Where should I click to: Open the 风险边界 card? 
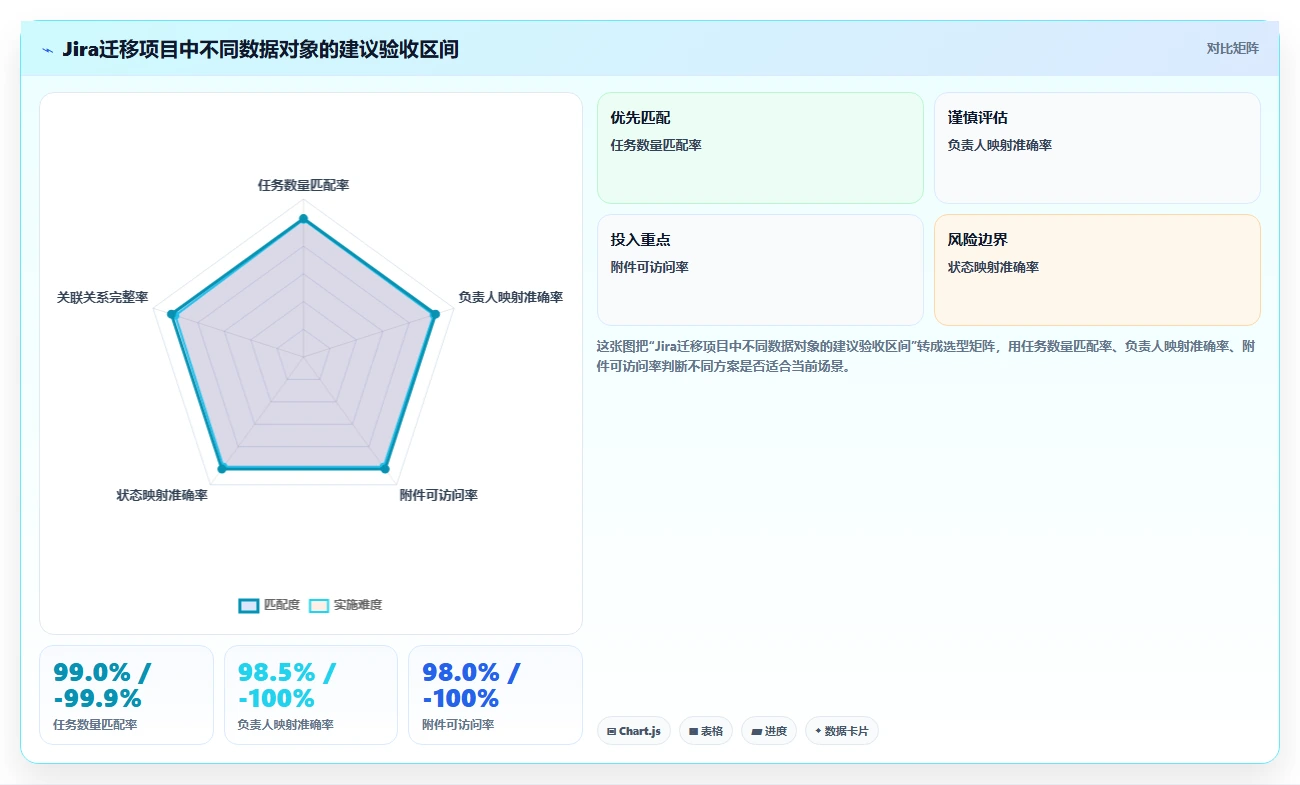[1097, 270]
